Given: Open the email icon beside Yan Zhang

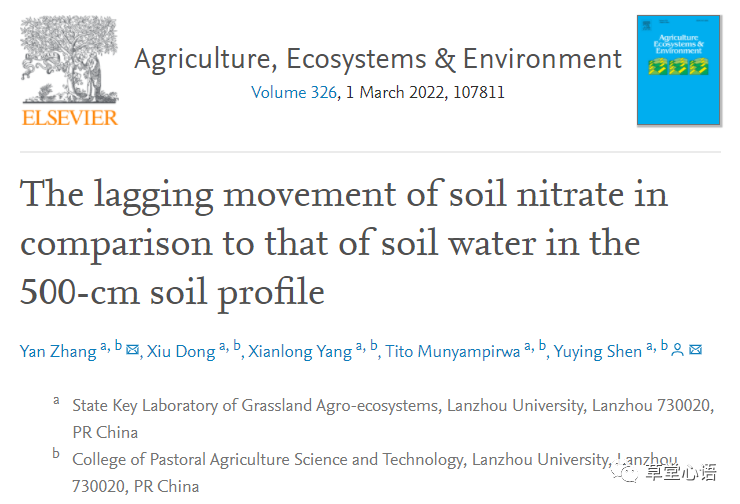Looking at the screenshot, I should pyautogui.click(x=132, y=350).
